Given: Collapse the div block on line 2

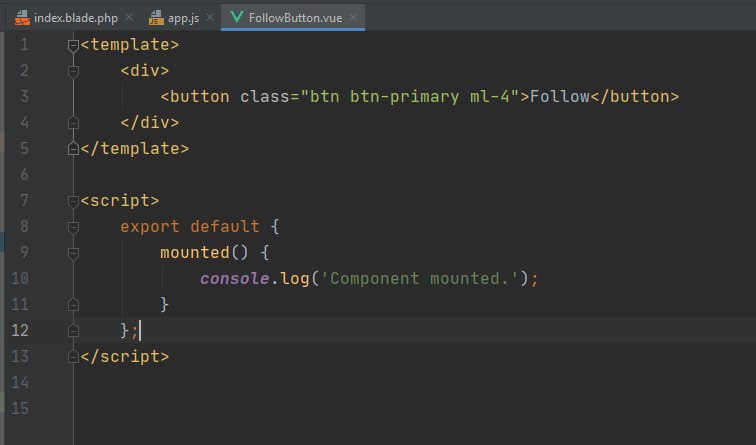Looking at the screenshot, I should 73,71.
